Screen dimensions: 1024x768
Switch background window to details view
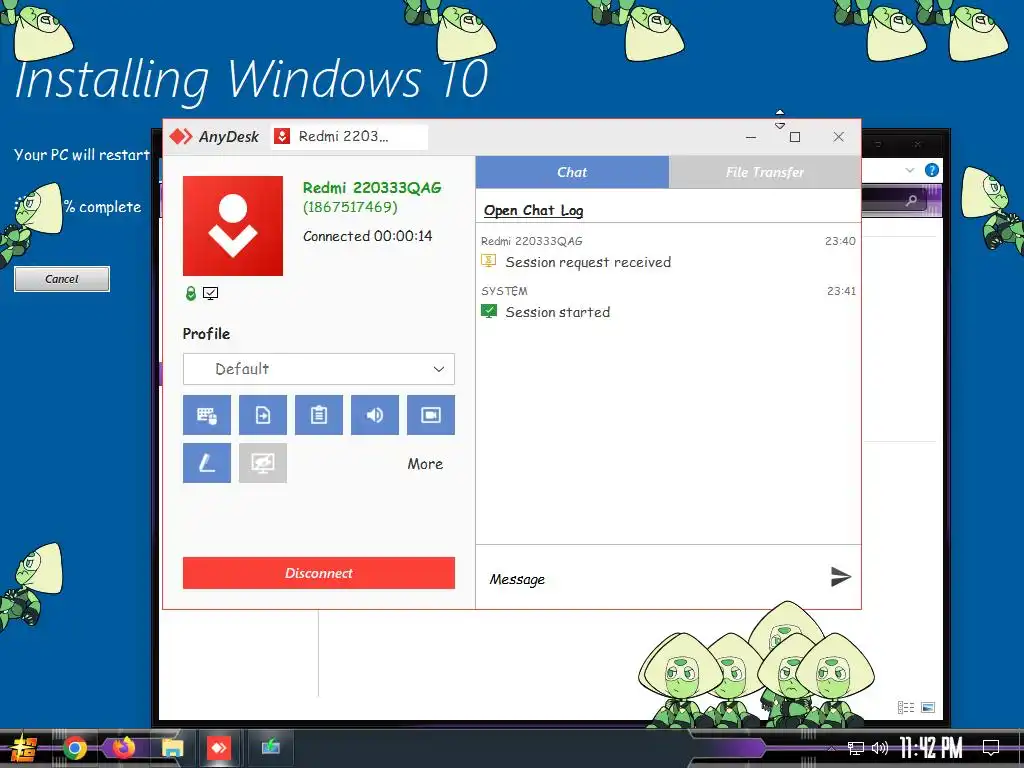[906, 707]
